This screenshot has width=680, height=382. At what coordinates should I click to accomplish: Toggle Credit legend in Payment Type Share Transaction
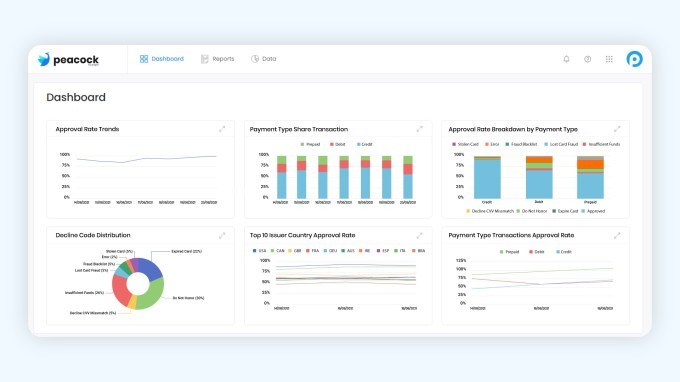pyautogui.click(x=365, y=144)
